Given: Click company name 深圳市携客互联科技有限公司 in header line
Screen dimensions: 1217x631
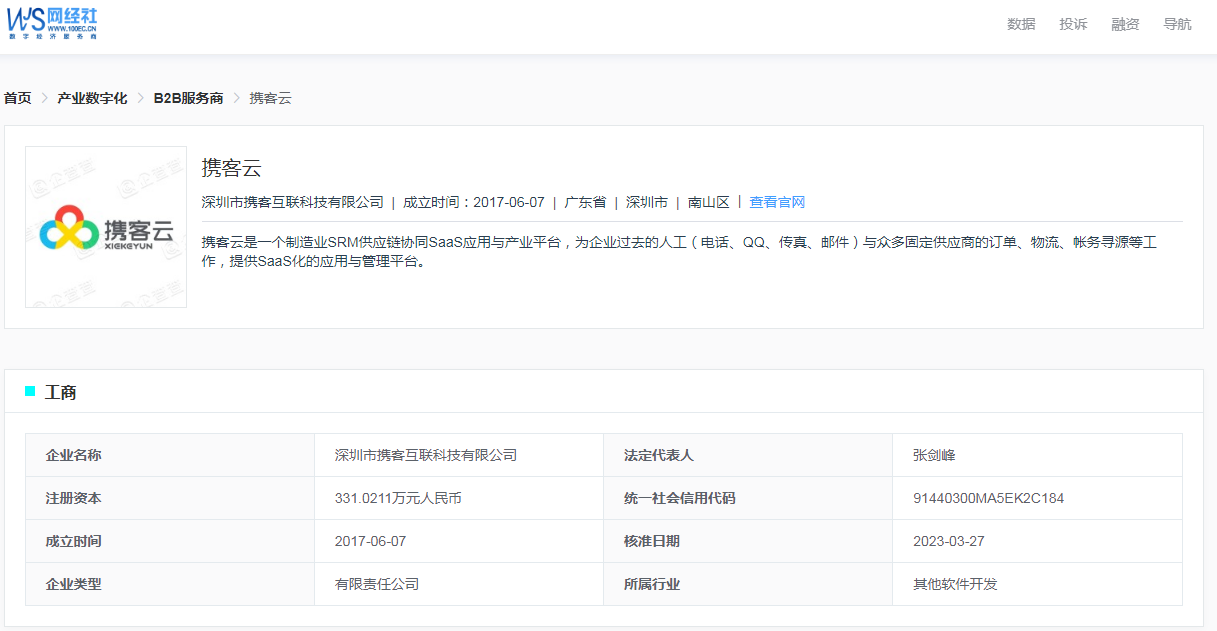Looking at the screenshot, I should pyautogui.click(x=292, y=202).
